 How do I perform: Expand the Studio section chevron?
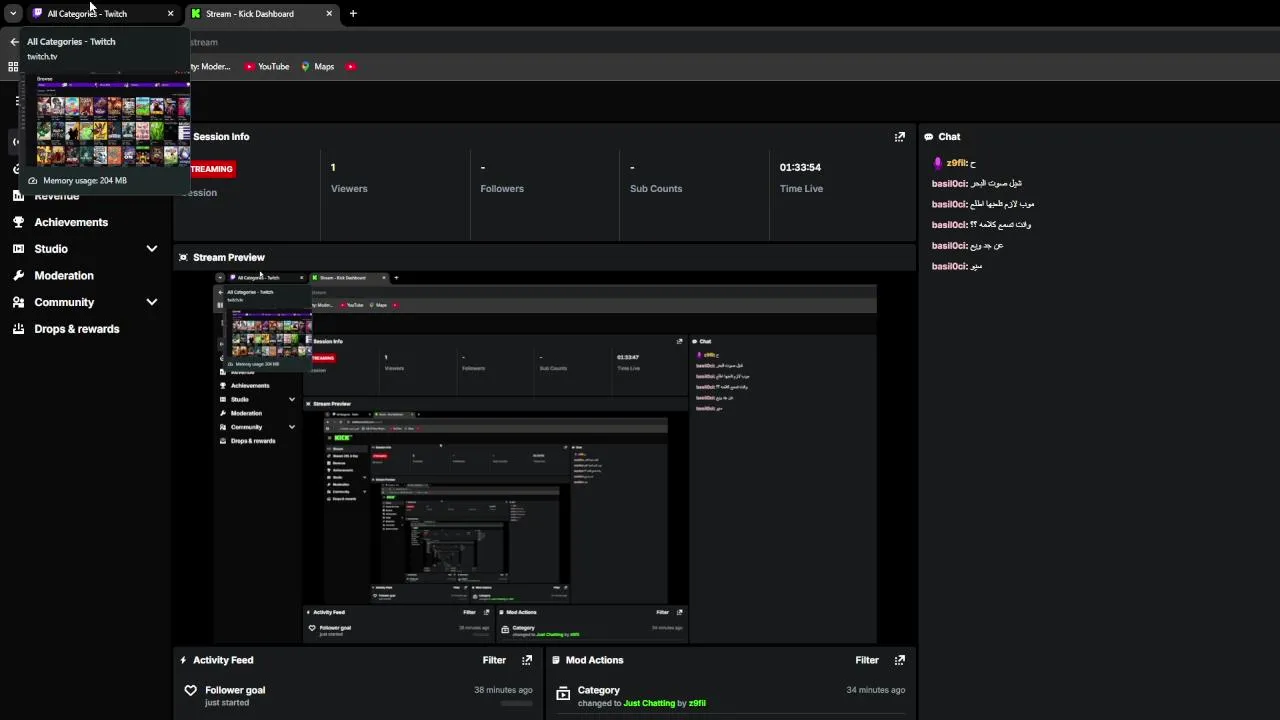[x=152, y=249]
